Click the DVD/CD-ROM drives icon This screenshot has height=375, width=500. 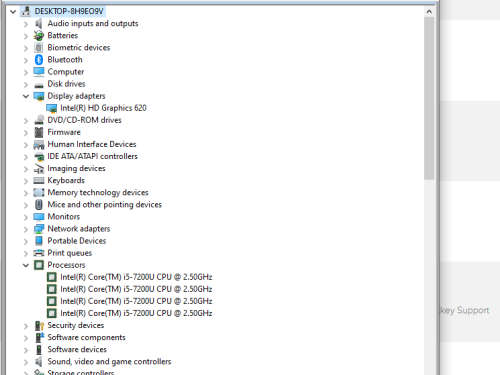39,120
